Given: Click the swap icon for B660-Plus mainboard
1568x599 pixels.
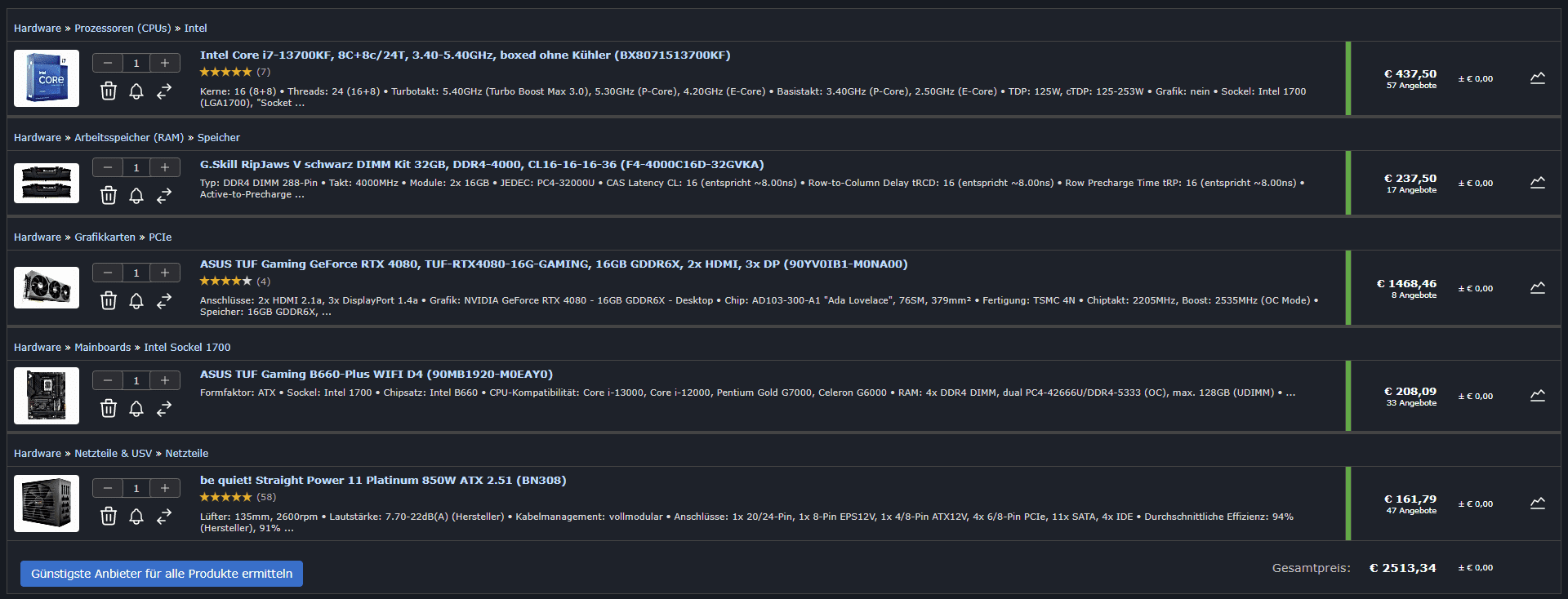Looking at the screenshot, I should coord(164,408).
